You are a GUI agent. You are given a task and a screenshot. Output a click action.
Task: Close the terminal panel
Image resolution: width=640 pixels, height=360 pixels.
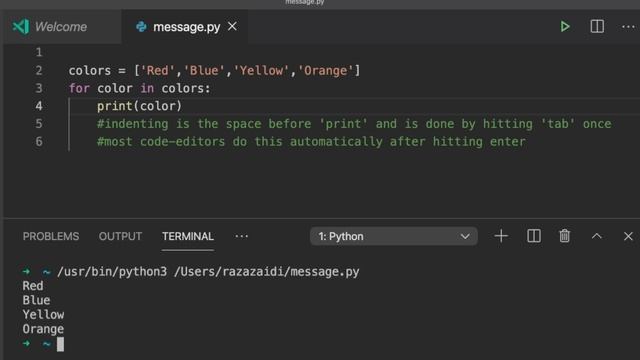coord(628,236)
